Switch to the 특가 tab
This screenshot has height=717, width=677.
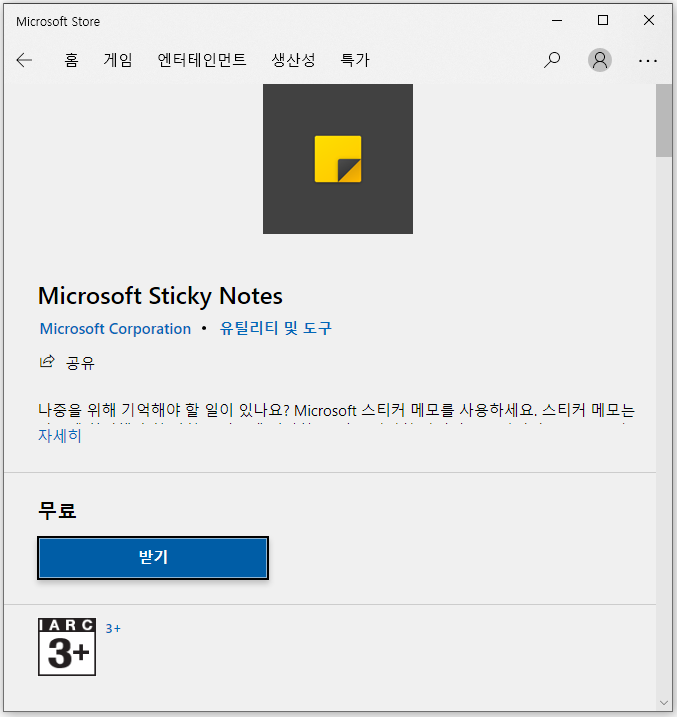coord(355,60)
